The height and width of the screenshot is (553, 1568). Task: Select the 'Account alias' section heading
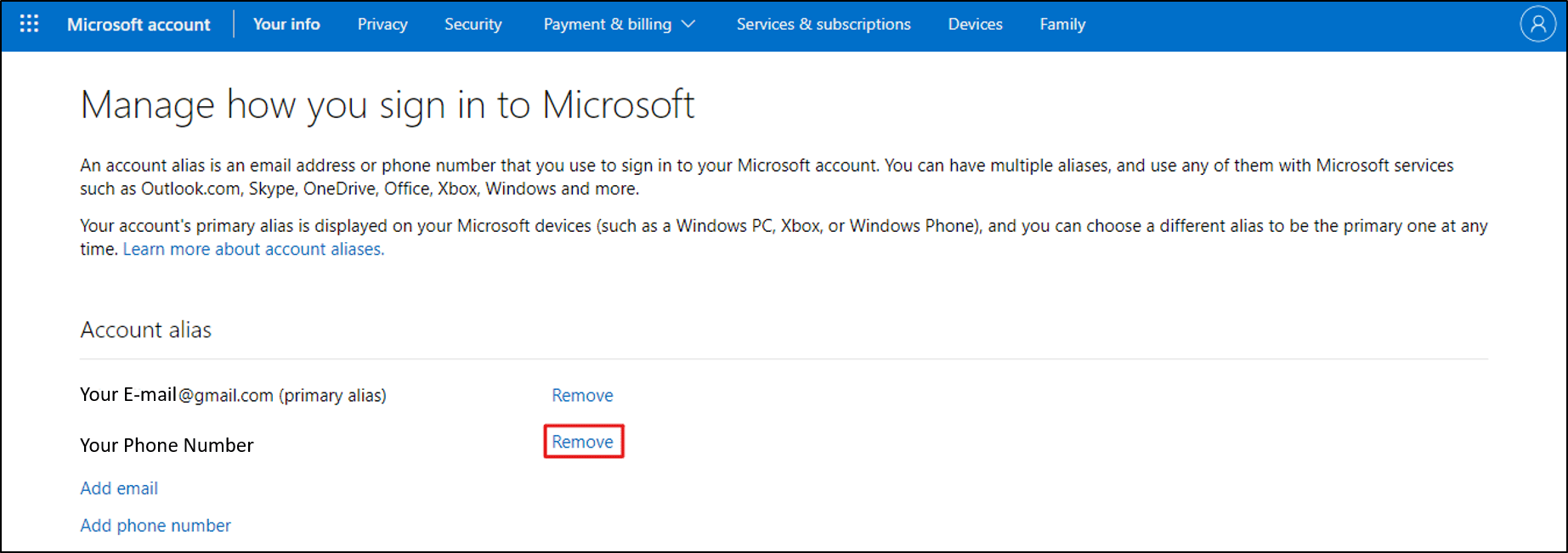tap(146, 330)
